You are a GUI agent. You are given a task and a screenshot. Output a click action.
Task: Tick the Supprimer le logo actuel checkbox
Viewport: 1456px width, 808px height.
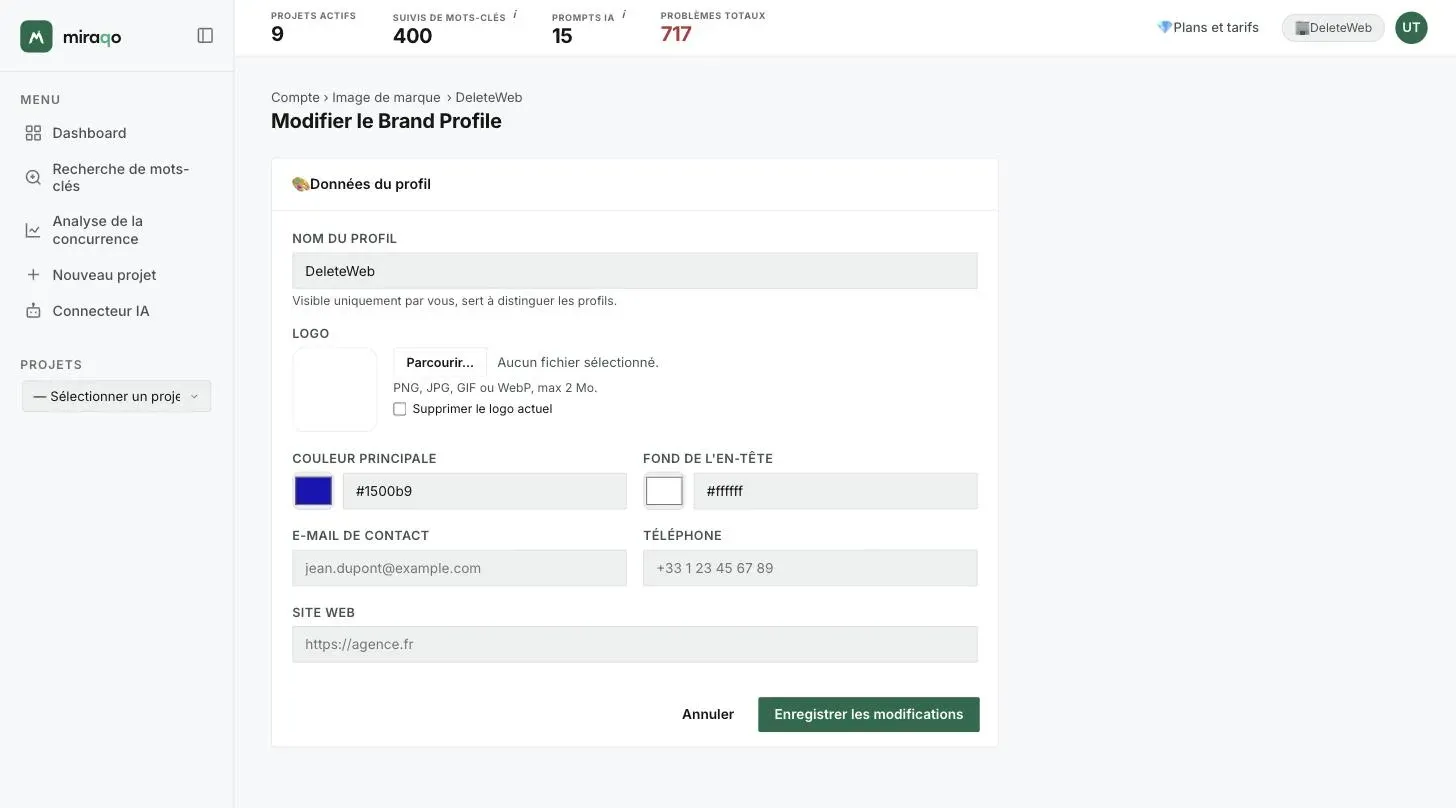(x=400, y=409)
